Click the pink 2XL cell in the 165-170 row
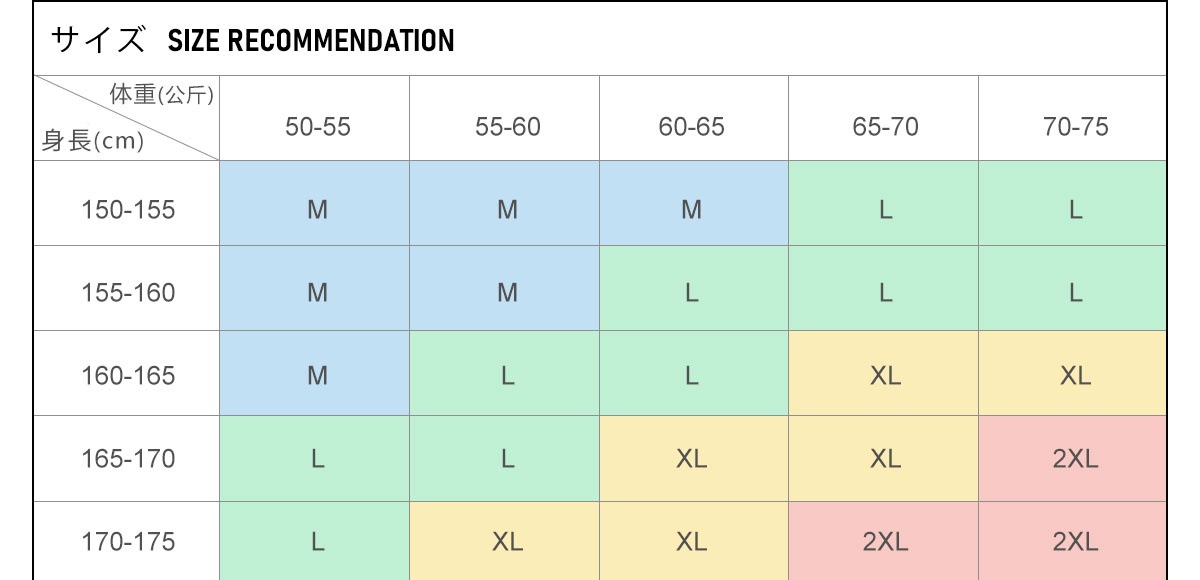This screenshot has width=1200, height=580. coord(1075,459)
